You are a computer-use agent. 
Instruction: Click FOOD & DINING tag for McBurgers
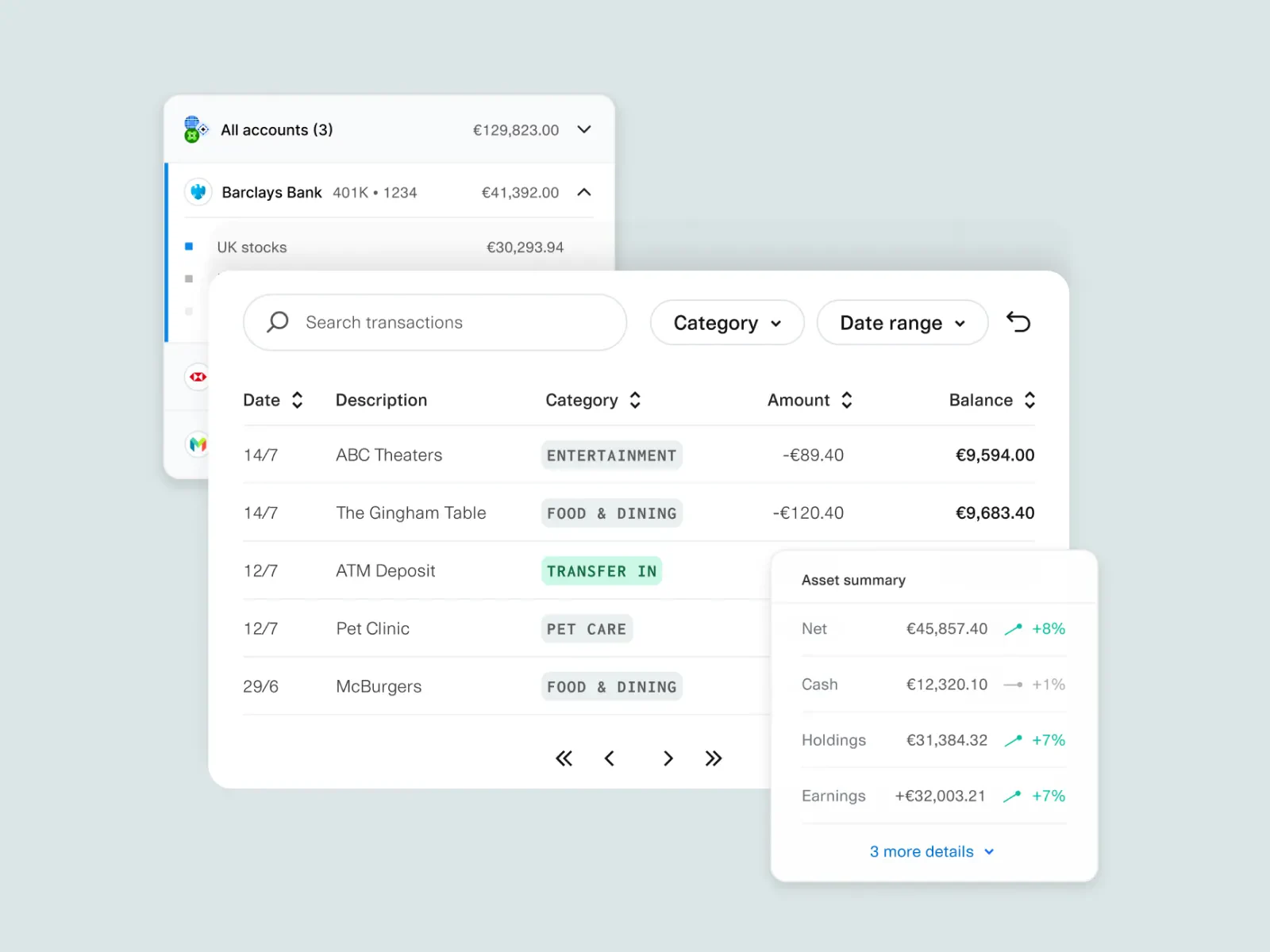pyautogui.click(x=611, y=687)
